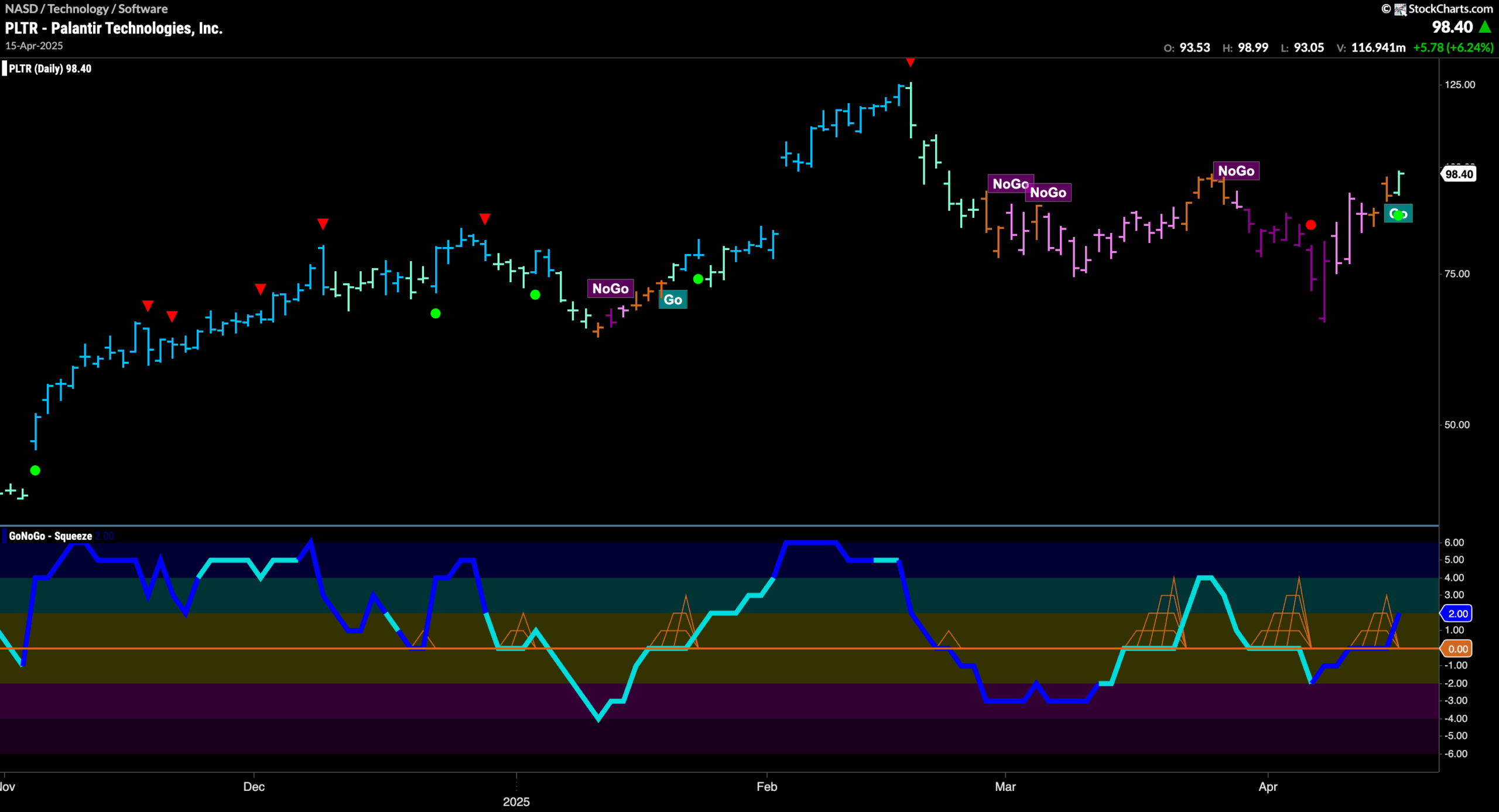Click the late-March NoGo signal label

coord(1236,171)
